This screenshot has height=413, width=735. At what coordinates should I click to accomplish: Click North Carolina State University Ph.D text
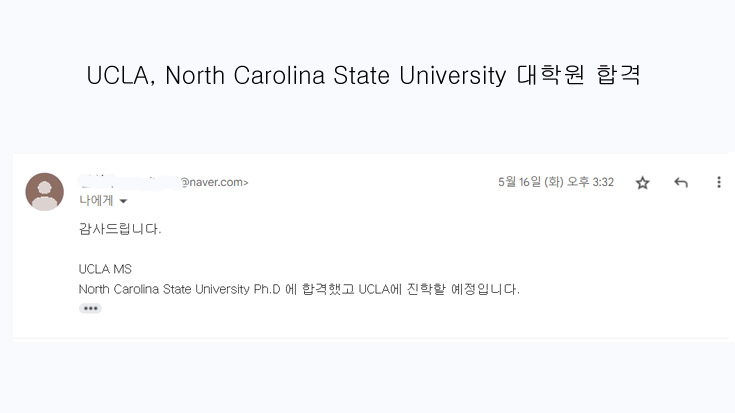(x=179, y=289)
